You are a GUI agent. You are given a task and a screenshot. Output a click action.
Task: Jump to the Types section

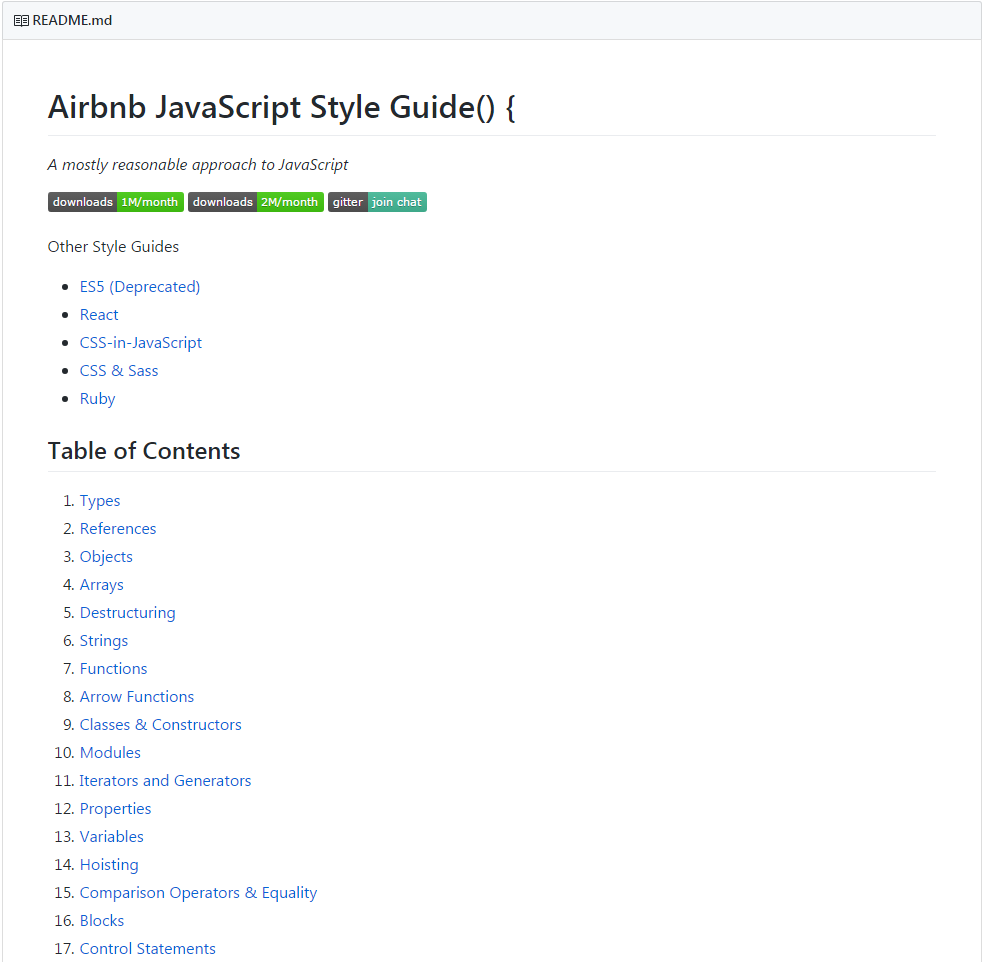pos(100,501)
